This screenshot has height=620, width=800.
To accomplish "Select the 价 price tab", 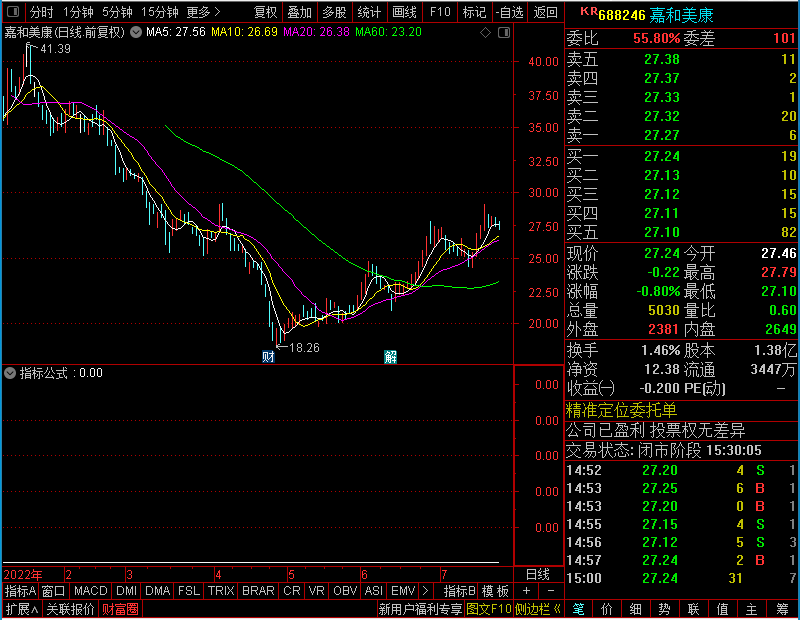I will point(607,609).
